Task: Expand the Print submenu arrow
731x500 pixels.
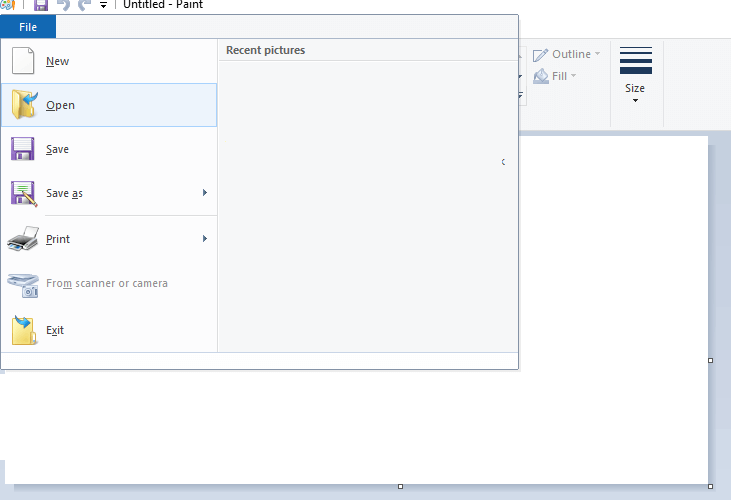Action: pos(205,239)
